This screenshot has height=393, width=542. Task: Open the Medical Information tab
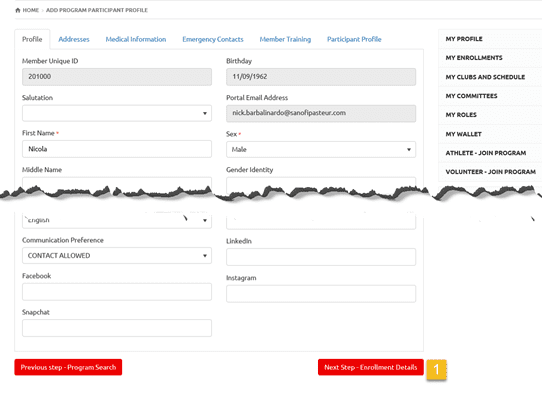click(136, 39)
